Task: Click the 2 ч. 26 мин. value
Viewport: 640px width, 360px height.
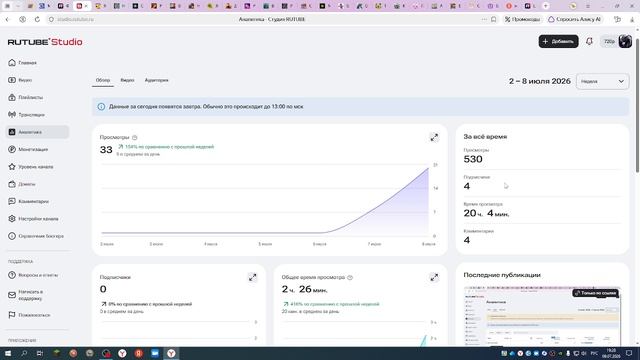Action: (304, 289)
